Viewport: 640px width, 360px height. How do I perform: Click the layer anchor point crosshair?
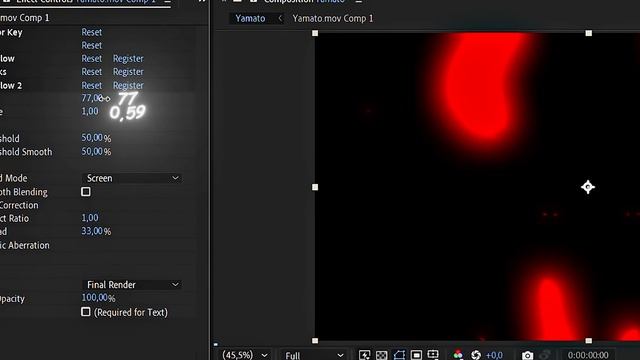(x=588, y=187)
